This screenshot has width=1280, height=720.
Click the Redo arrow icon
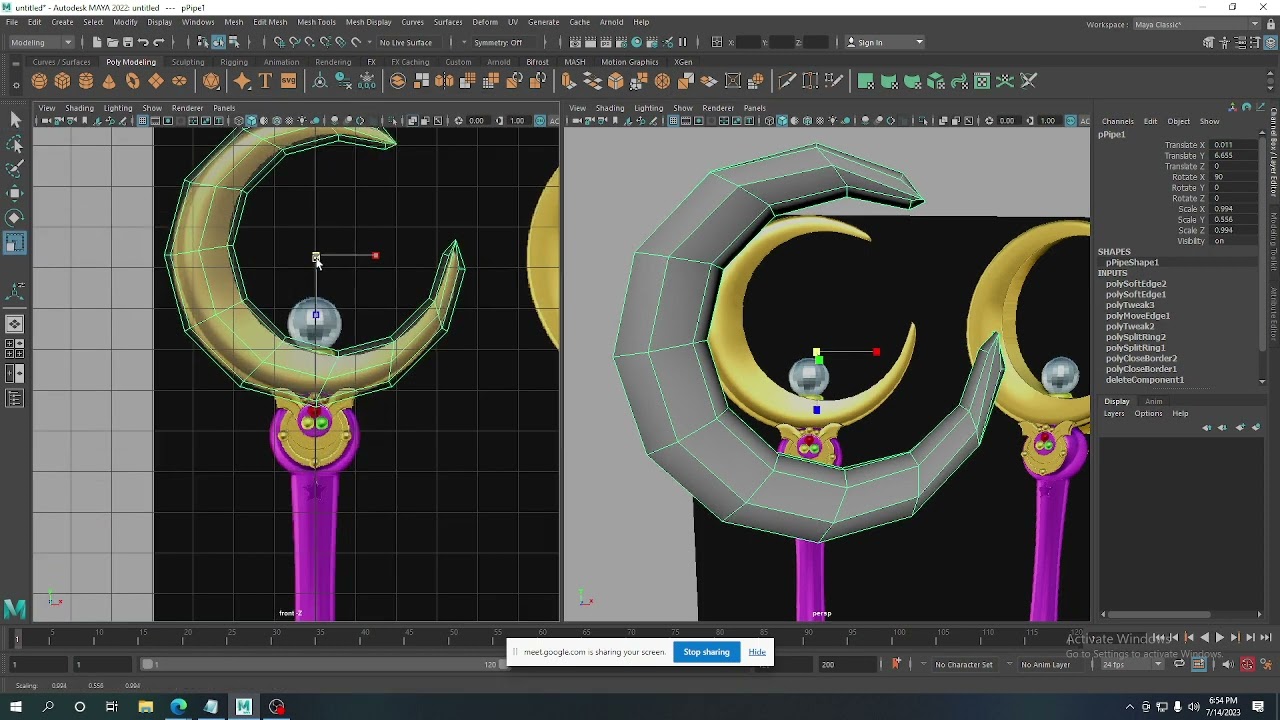pos(158,42)
